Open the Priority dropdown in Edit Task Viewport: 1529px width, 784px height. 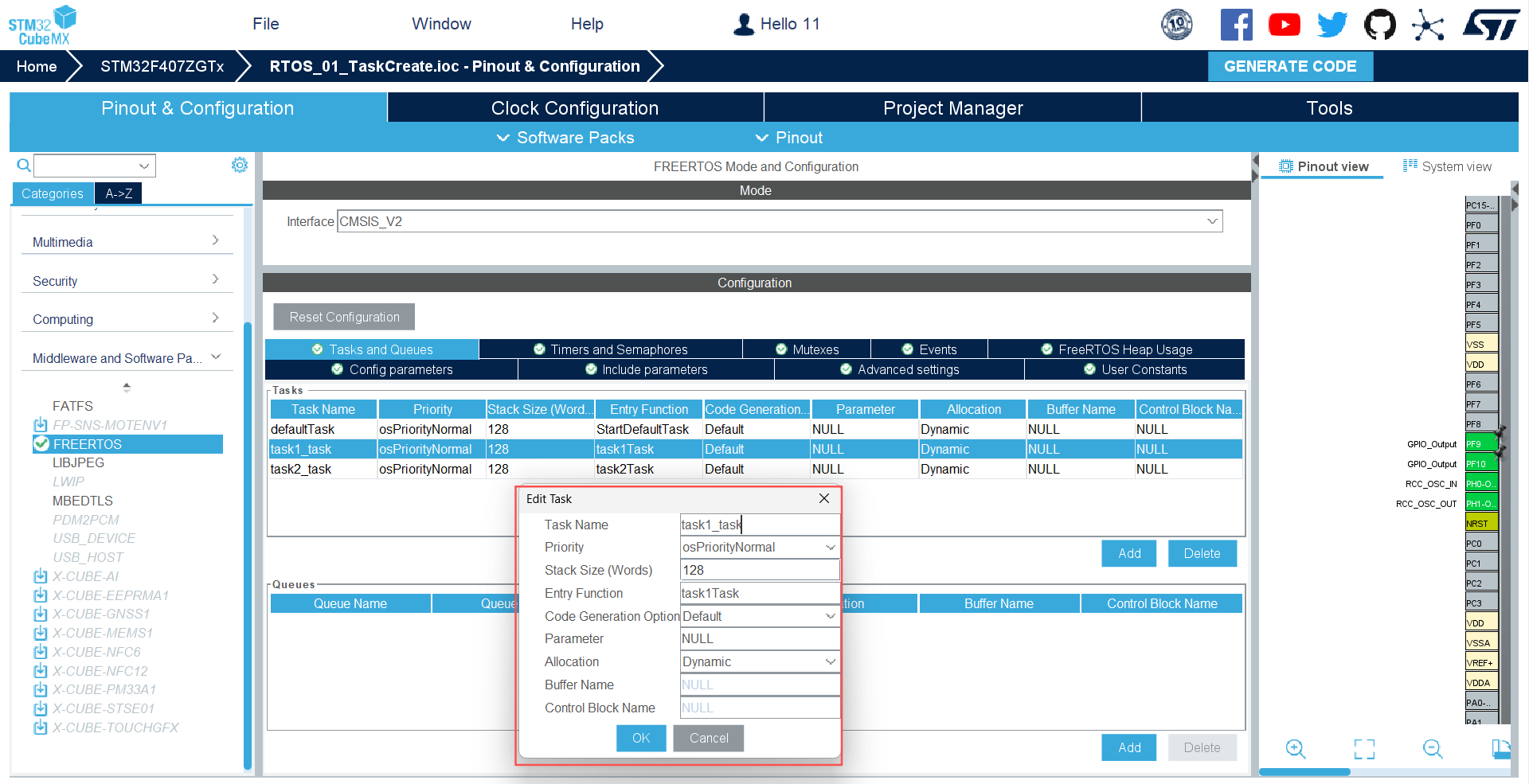[831, 548]
